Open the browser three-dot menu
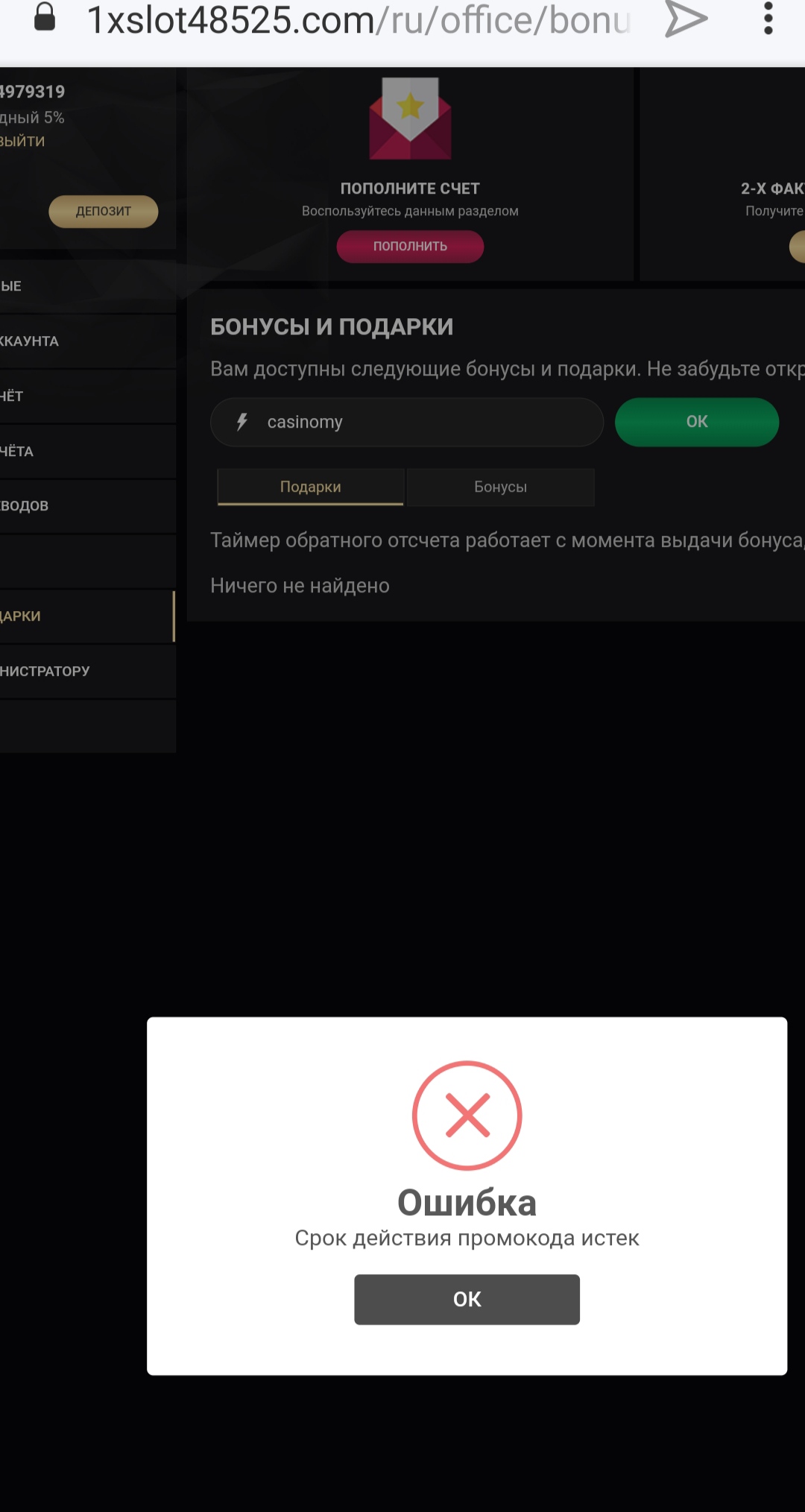The width and height of the screenshot is (805, 1512). 768,18
